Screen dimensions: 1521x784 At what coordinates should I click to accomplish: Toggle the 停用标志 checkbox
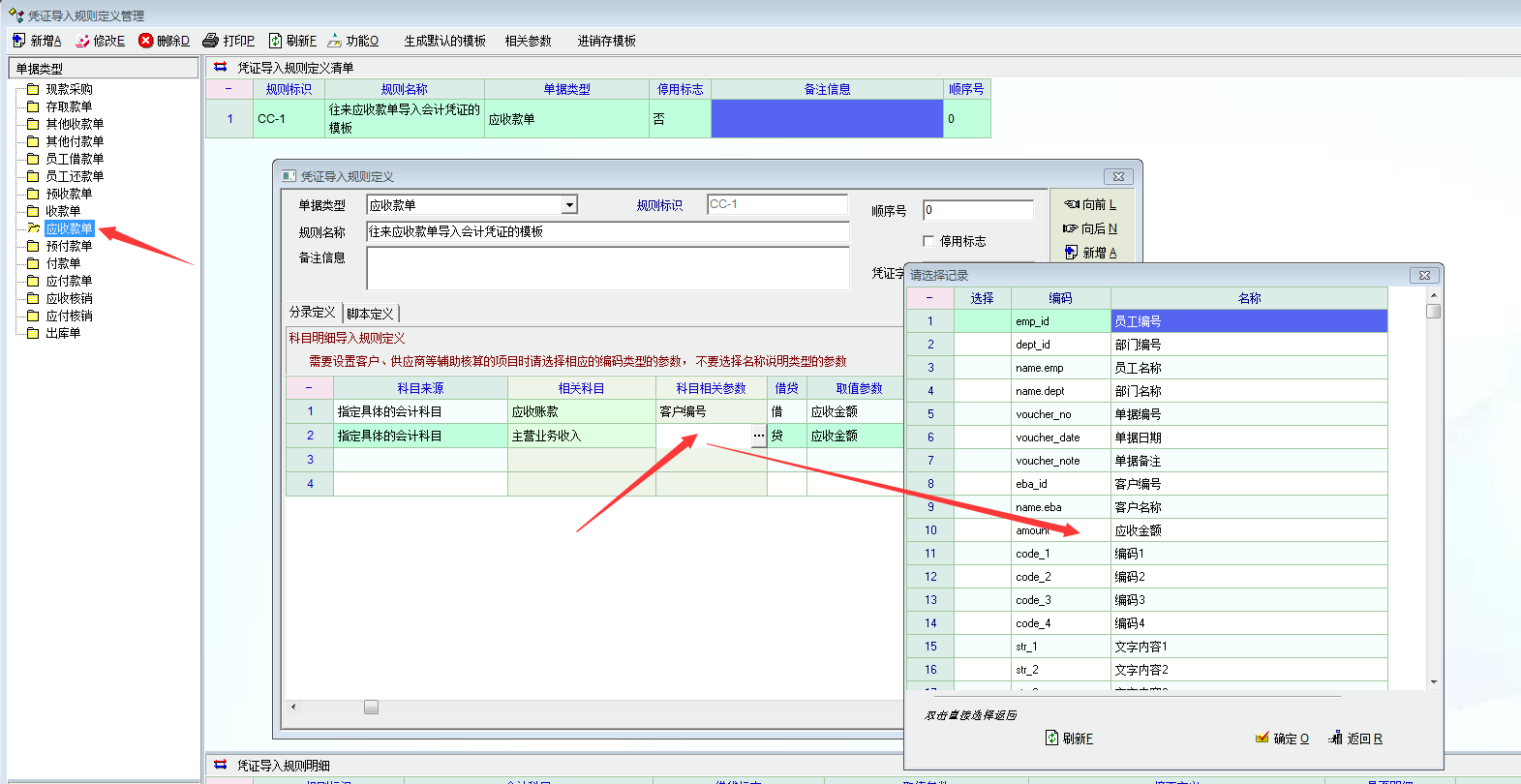pyautogui.click(x=928, y=241)
